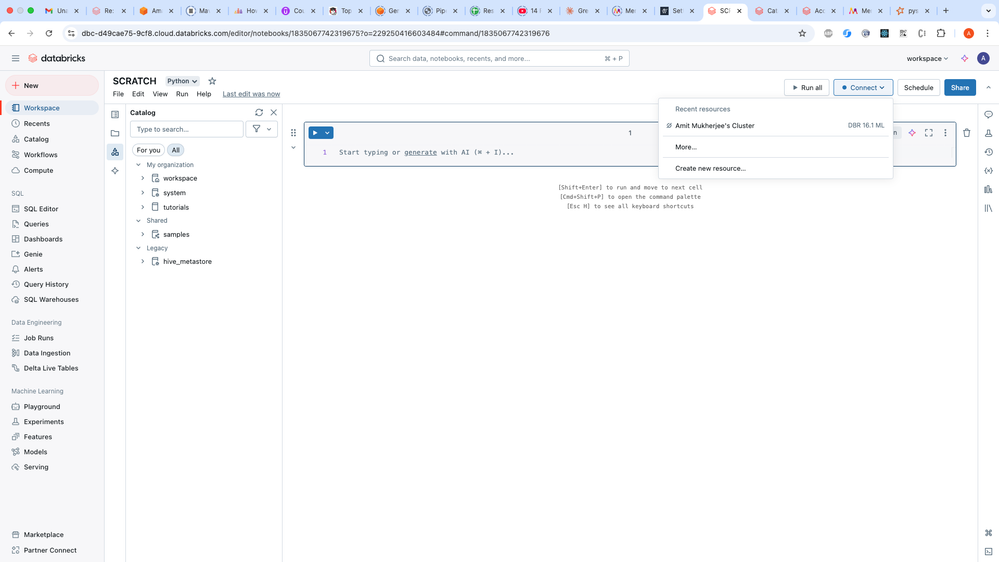Select the 'All' catalog filter pill
Screen dimensions: 999x562
click(176, 150)
